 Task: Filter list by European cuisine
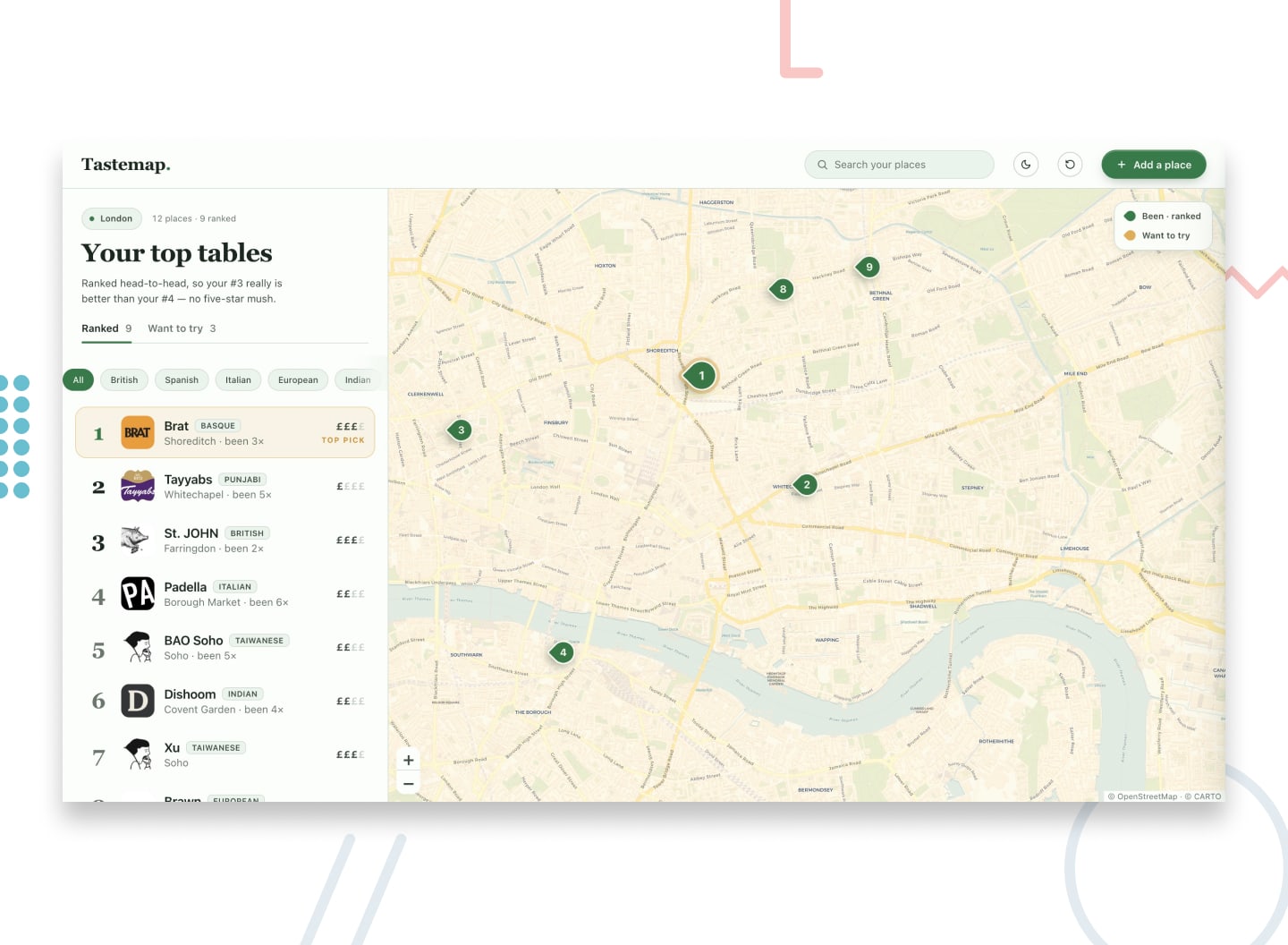(298, 380)
